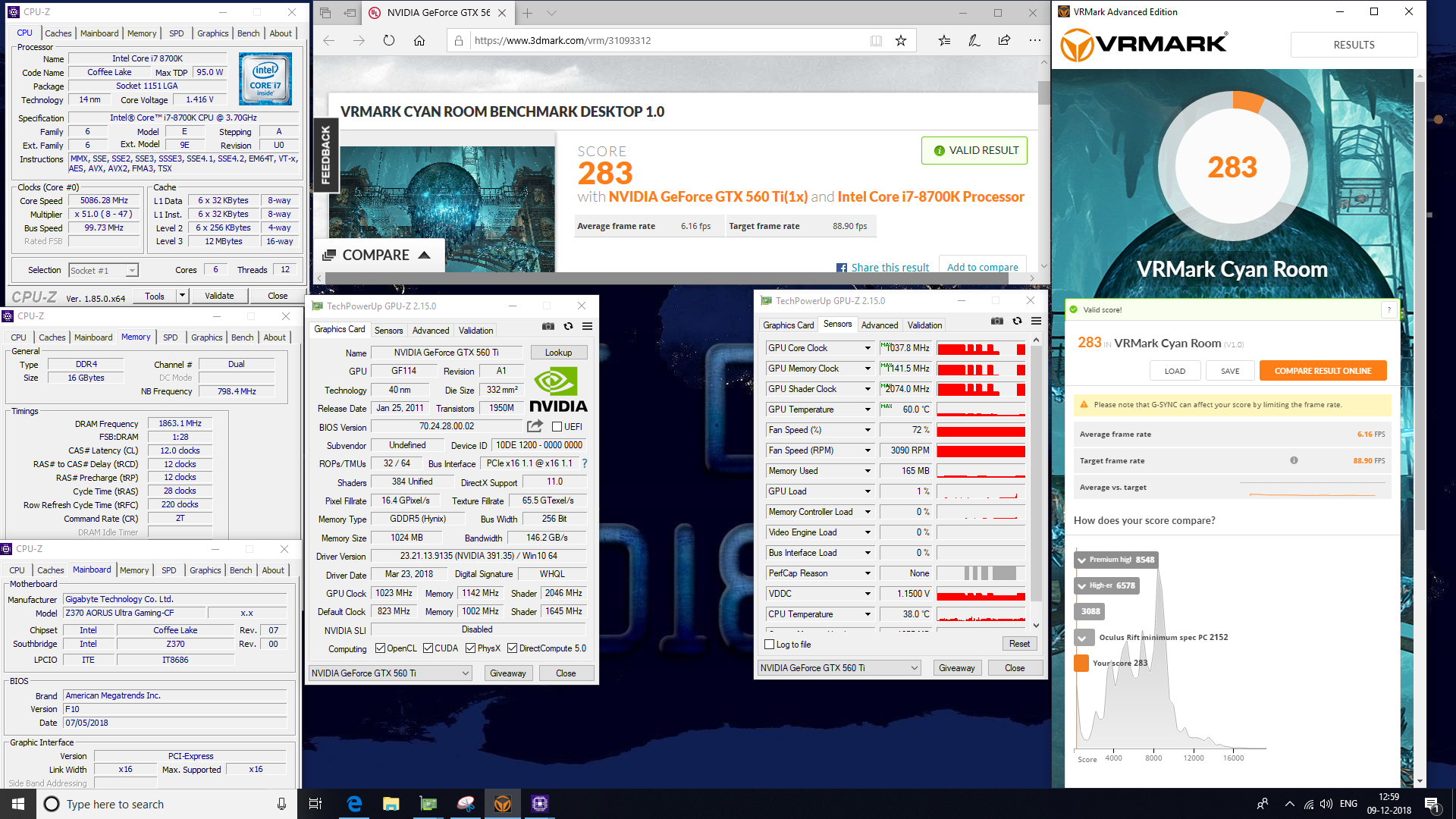
Task: Enable Log to file in GPU-Z Sensors
Action: coord(770,645)
